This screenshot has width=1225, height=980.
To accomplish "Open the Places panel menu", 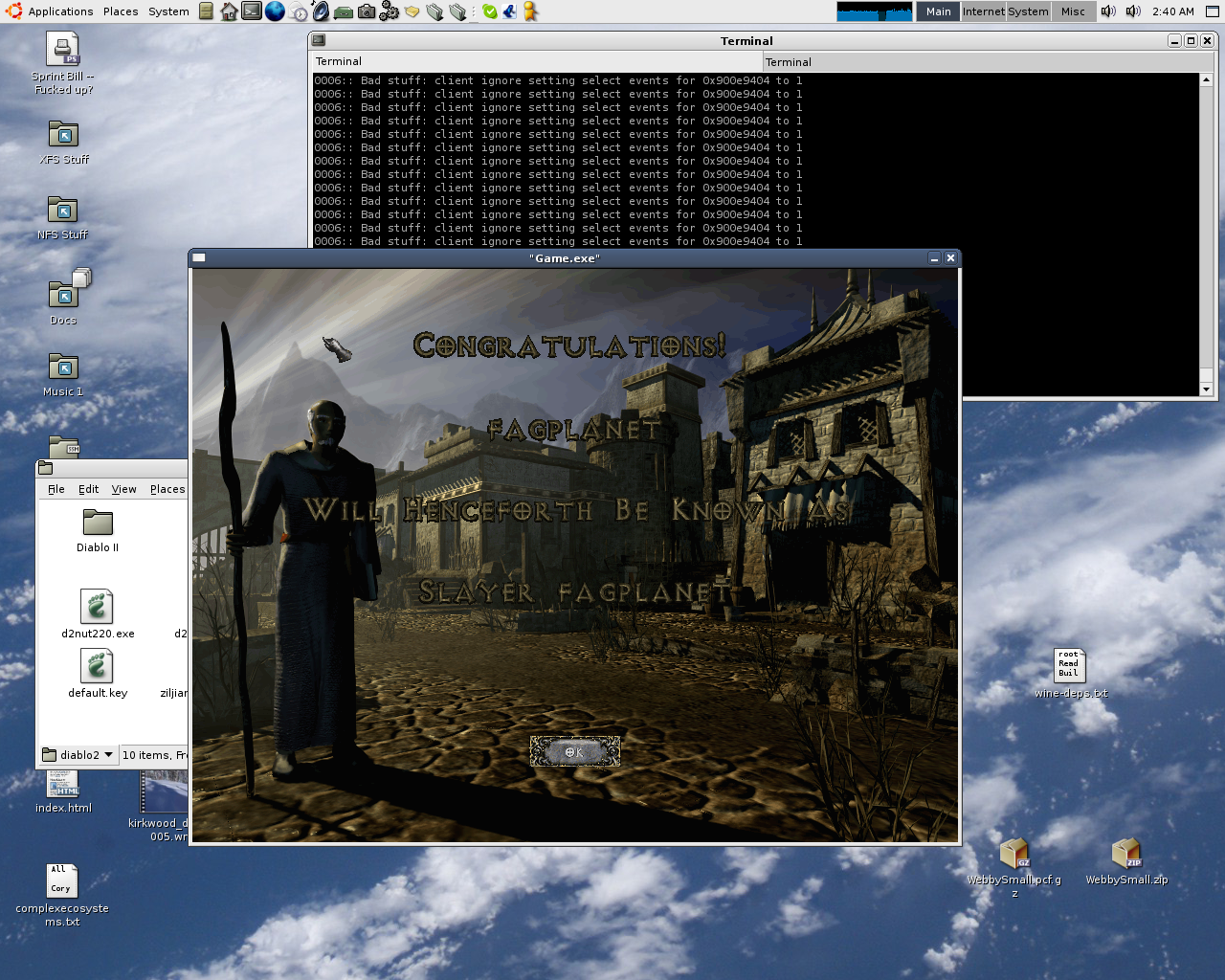I will click(x=121, y=11).
